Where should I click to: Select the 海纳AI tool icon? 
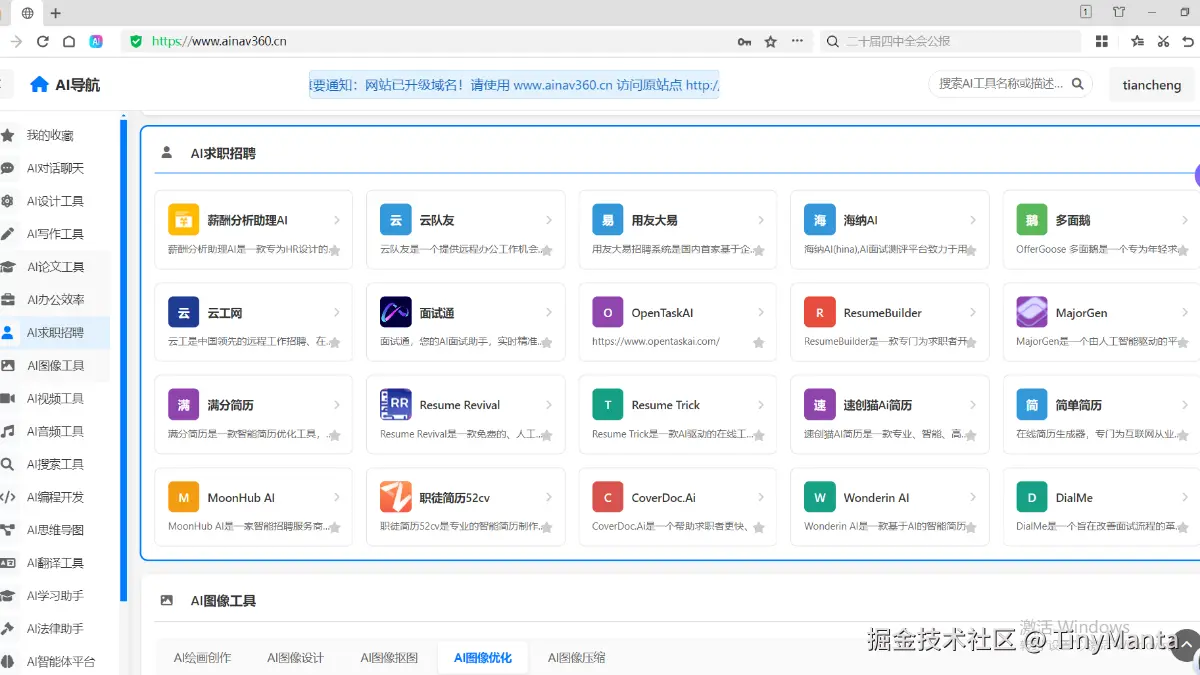(x=819, y=219)
